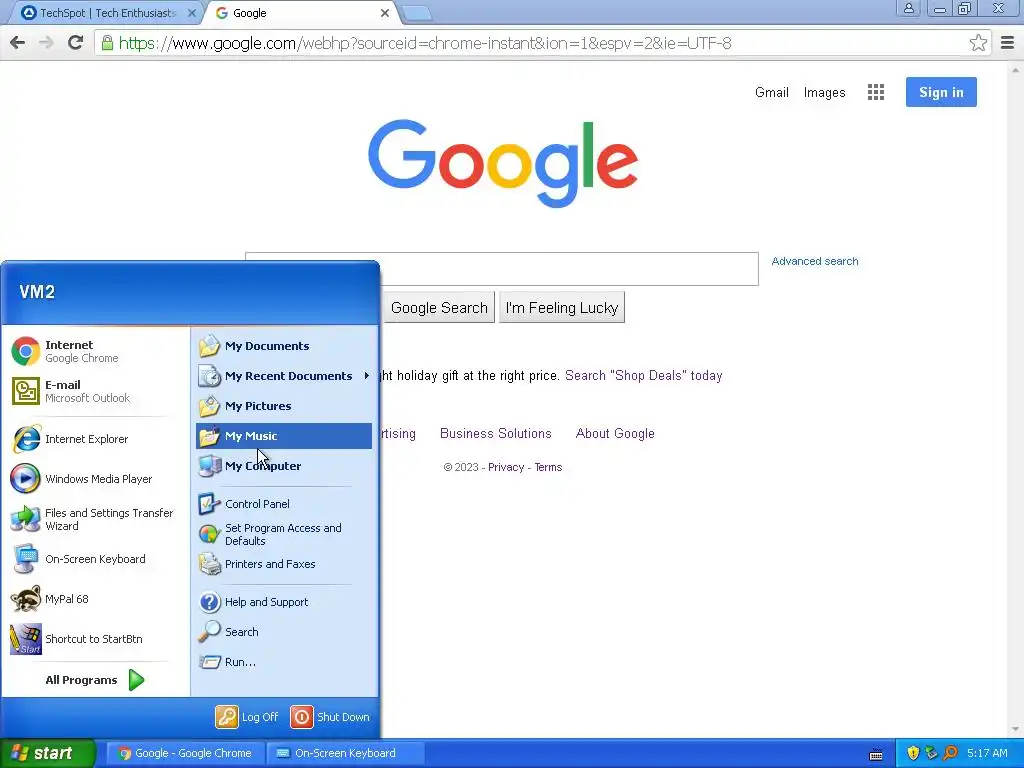Click page scrollbar up arrow
The width and height of the screenshot is (1024, 768).
(1016, 69)
